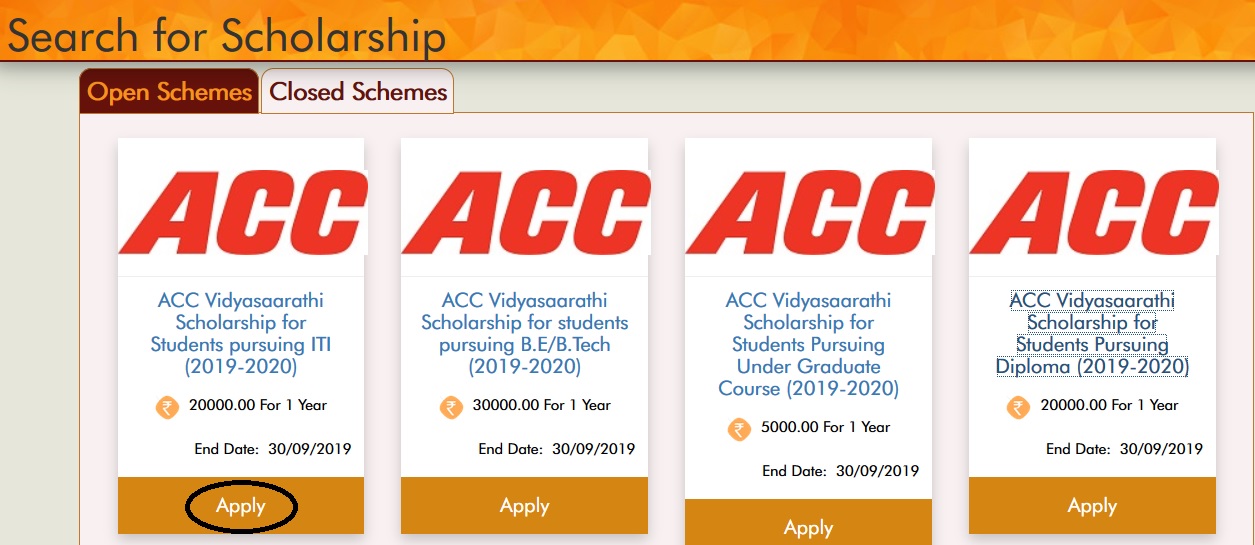Click the rupee icon on B.E/B.Tech card
1255x545 pixels.
coord(451,407)
